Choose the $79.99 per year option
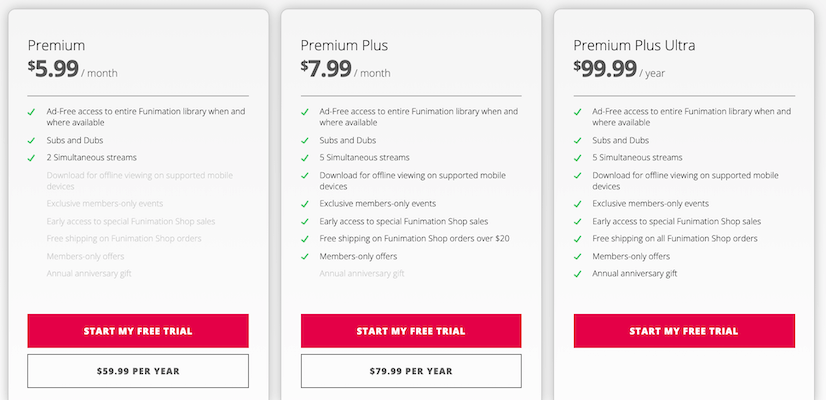The width and height of the screenshot is (826, 400). pyautogui.click(x=411, y=371)
